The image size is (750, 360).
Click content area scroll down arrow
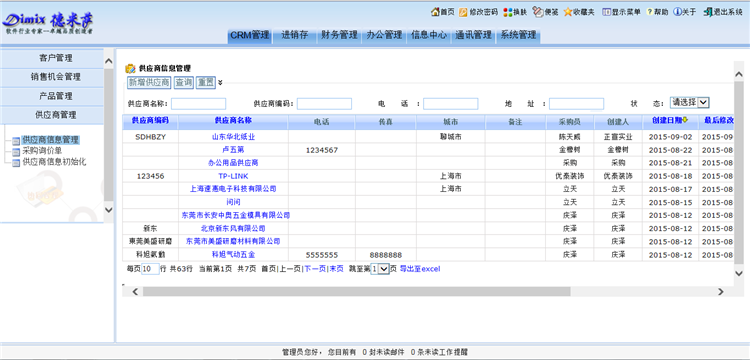(739, 273)
